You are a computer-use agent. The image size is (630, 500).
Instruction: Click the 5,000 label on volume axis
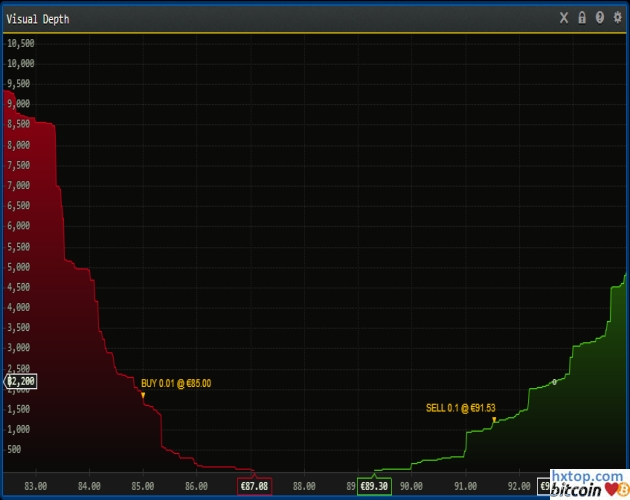pyautogui.click(x=20, y=267)
